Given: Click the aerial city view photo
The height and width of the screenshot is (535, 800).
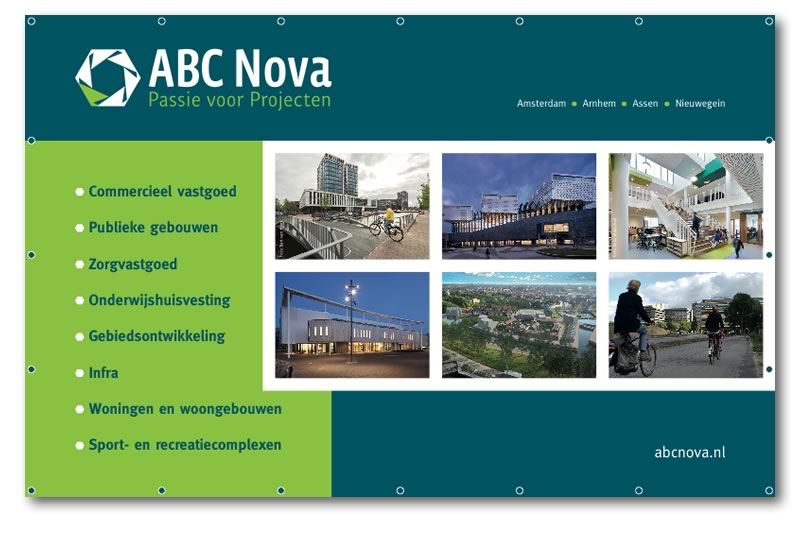Looking at the screenshot, I should 519,325.
